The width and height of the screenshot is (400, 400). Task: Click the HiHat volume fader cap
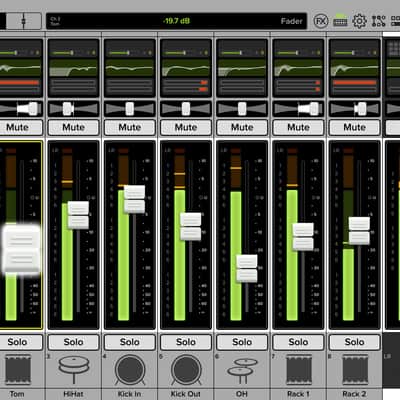pyautogui.click(x=78, y=215)
